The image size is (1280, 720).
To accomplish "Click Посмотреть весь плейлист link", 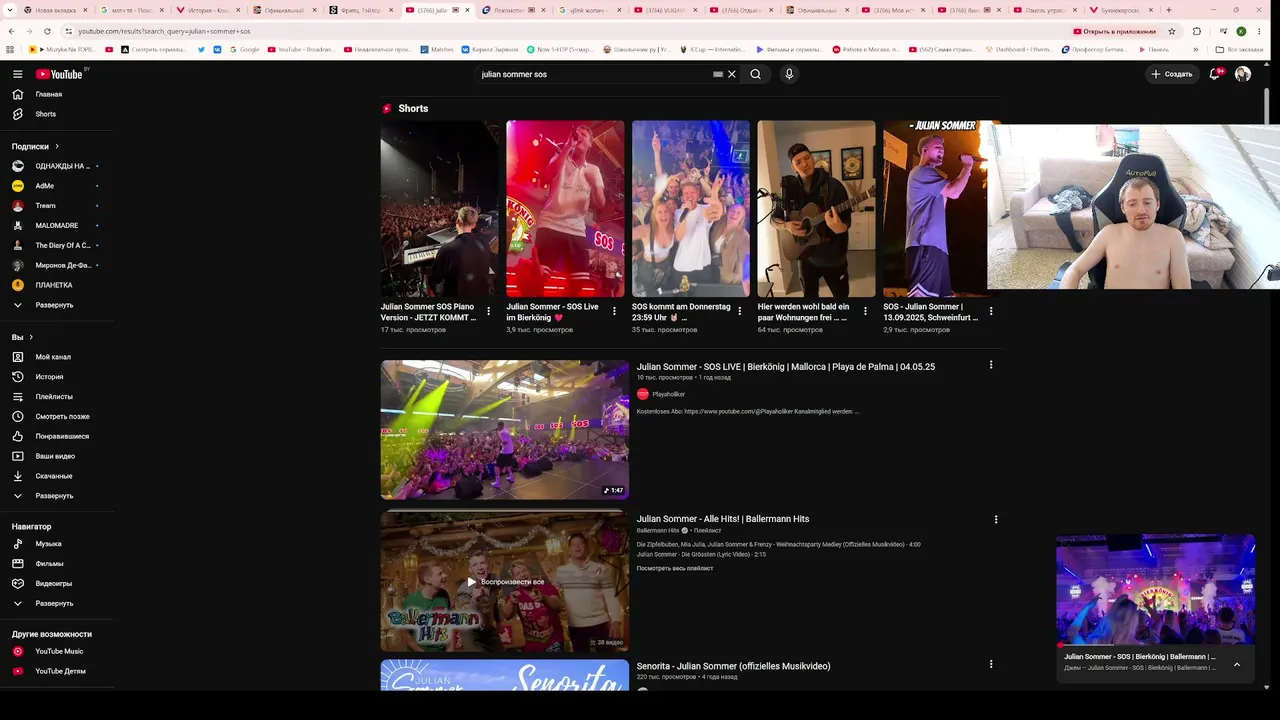I will click(x=675, y=568).
